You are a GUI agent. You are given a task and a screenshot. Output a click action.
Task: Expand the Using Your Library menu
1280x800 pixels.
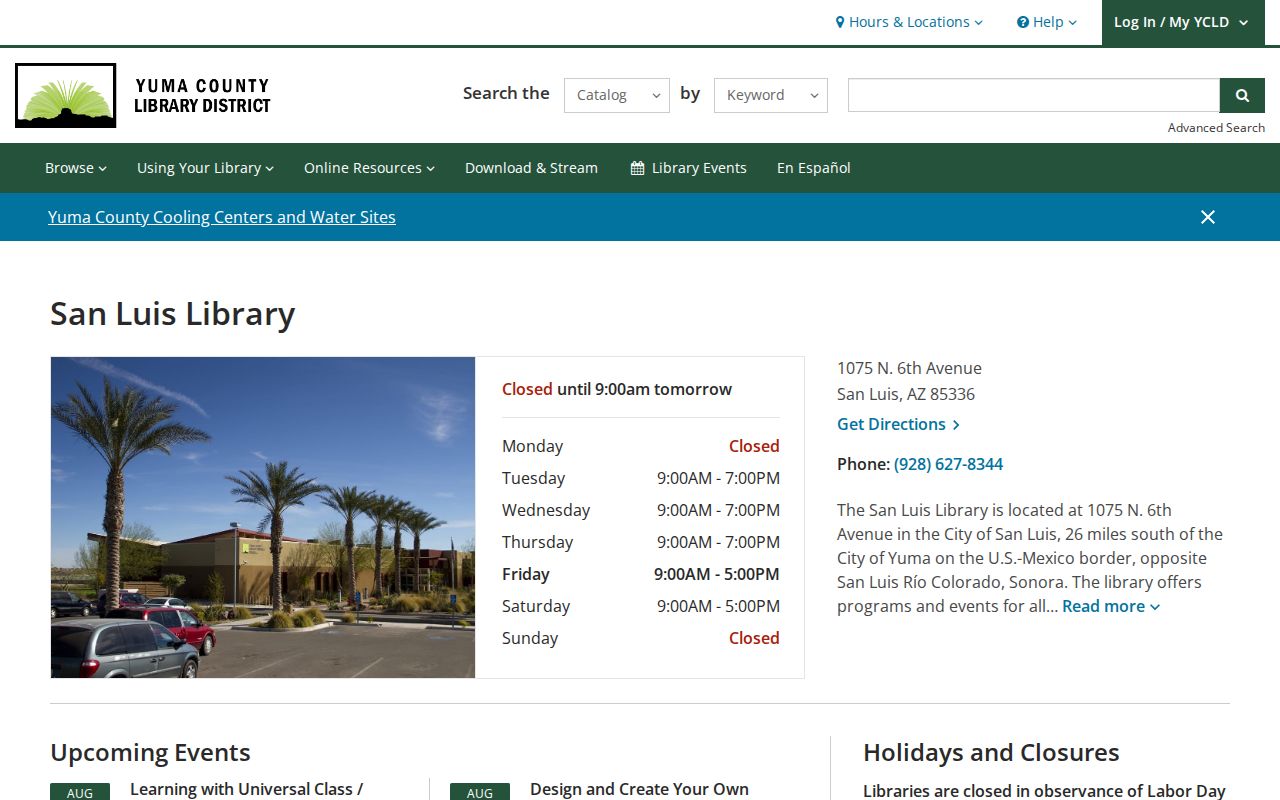(x=205, y=168)
